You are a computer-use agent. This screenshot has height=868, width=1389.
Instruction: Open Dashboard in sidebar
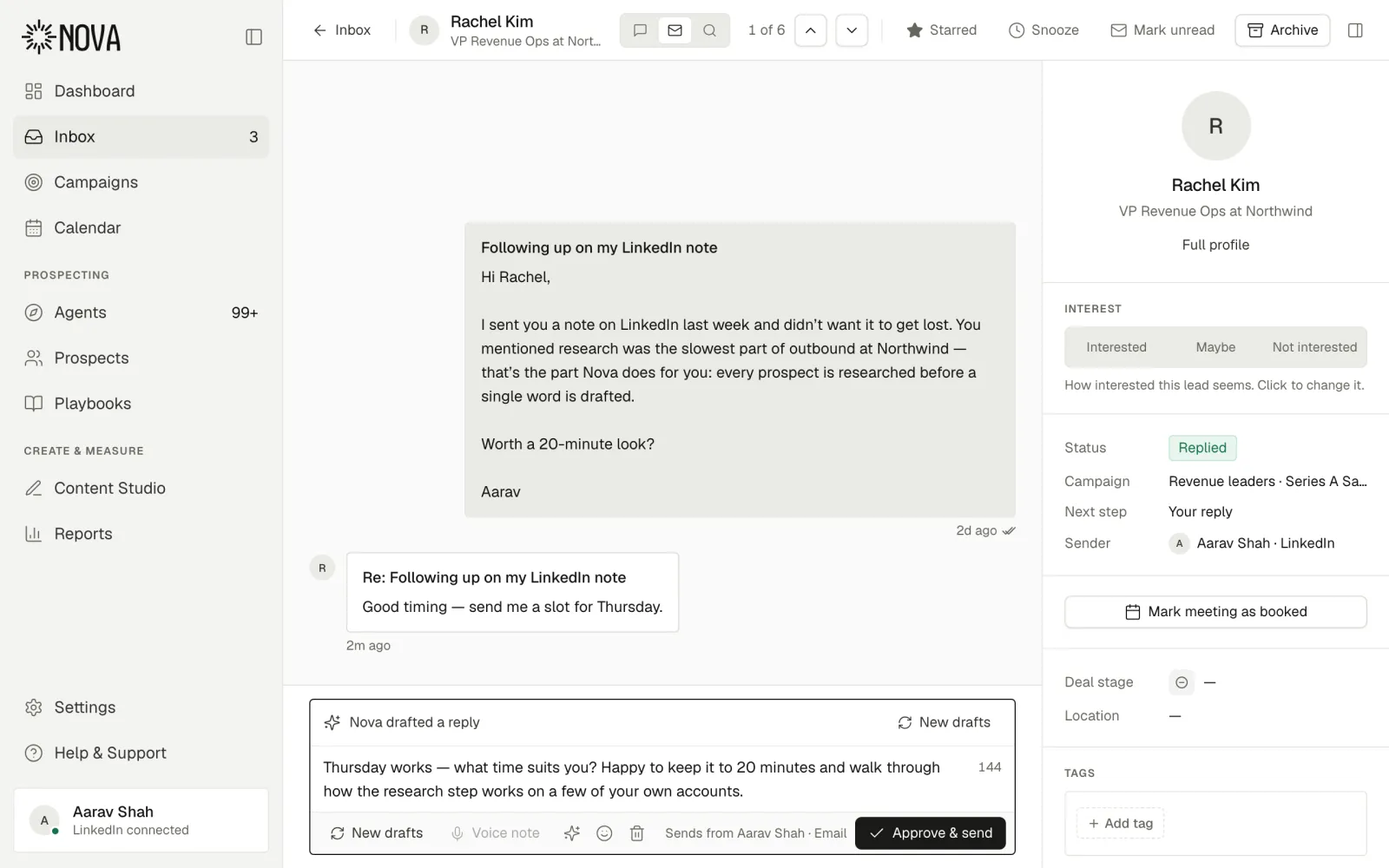(141, 91)
